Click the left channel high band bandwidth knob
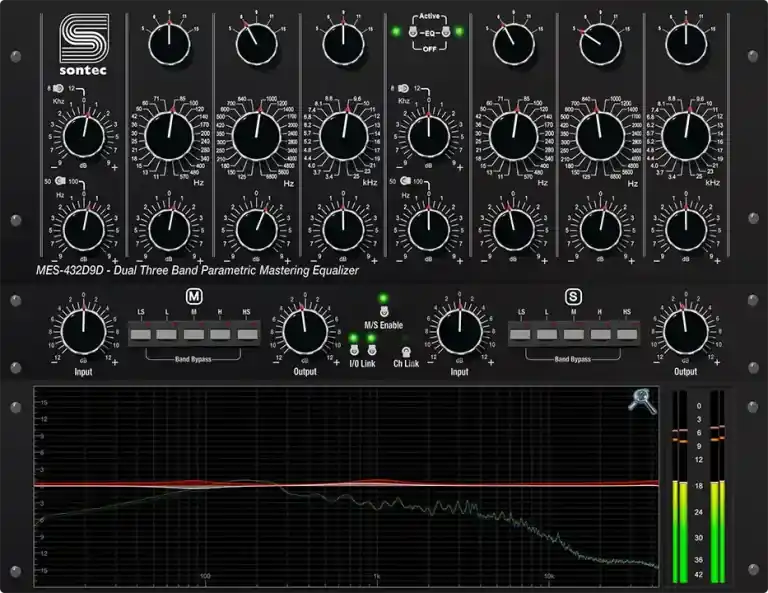This screenshot has height=593, width=768. coord(343,44)
